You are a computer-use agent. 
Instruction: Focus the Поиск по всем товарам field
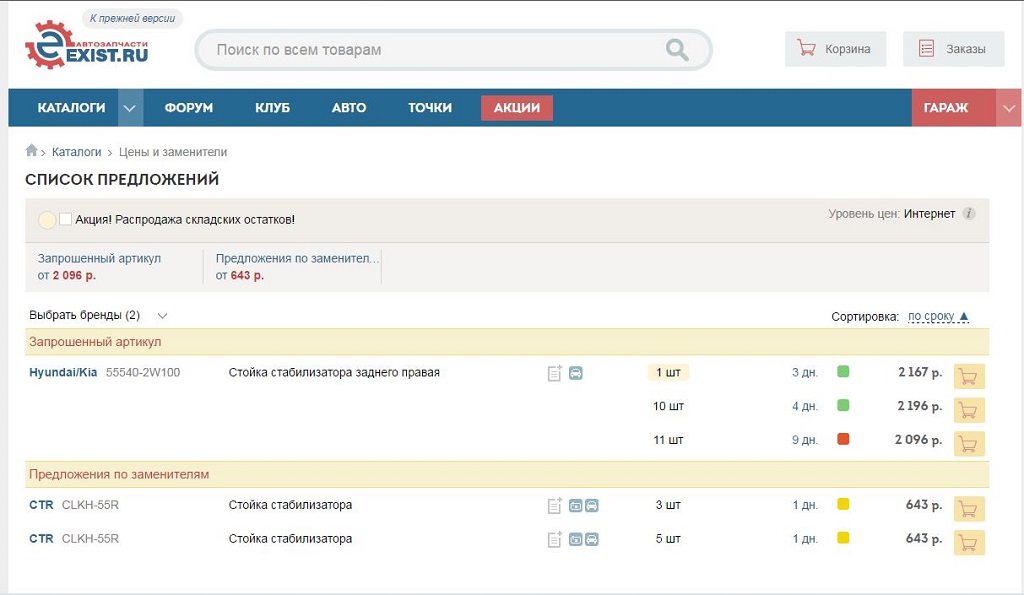pos(430,50)
